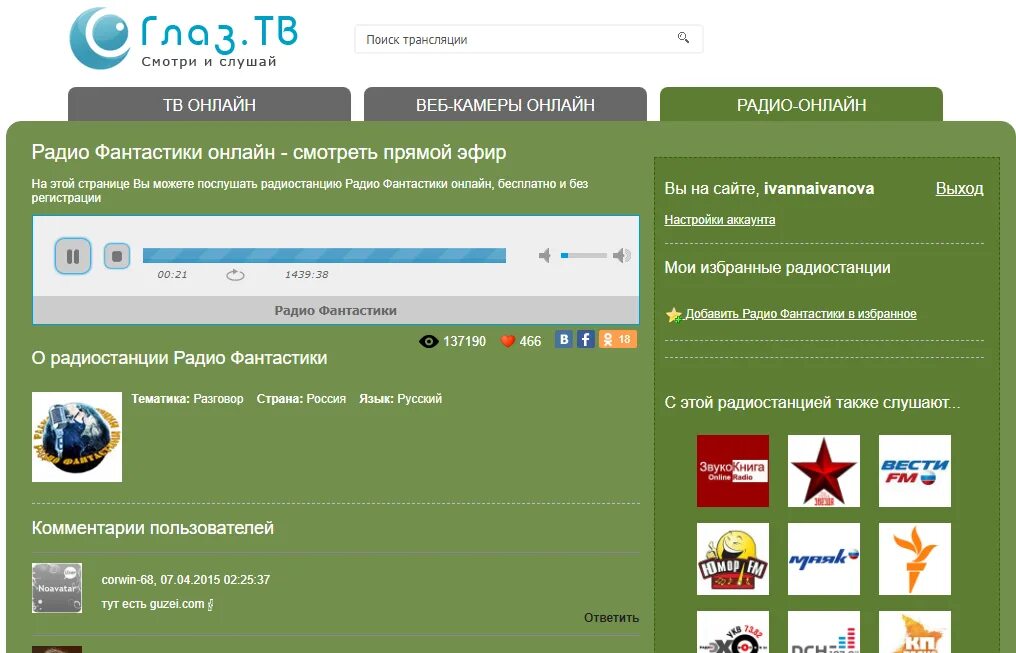
Task: Open the Радио Фантастики station logo
Action: (x=77, y=437)
